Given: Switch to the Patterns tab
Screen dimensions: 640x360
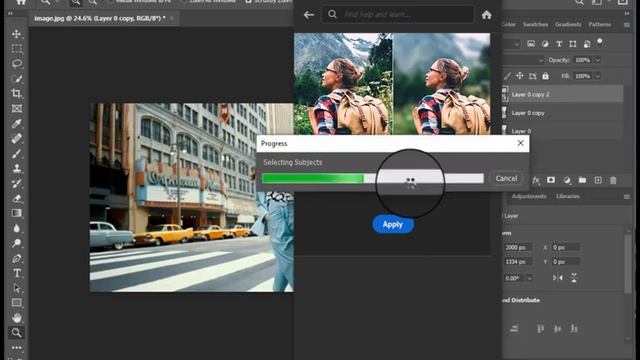Looking at the screenshot, I should 599,24.
